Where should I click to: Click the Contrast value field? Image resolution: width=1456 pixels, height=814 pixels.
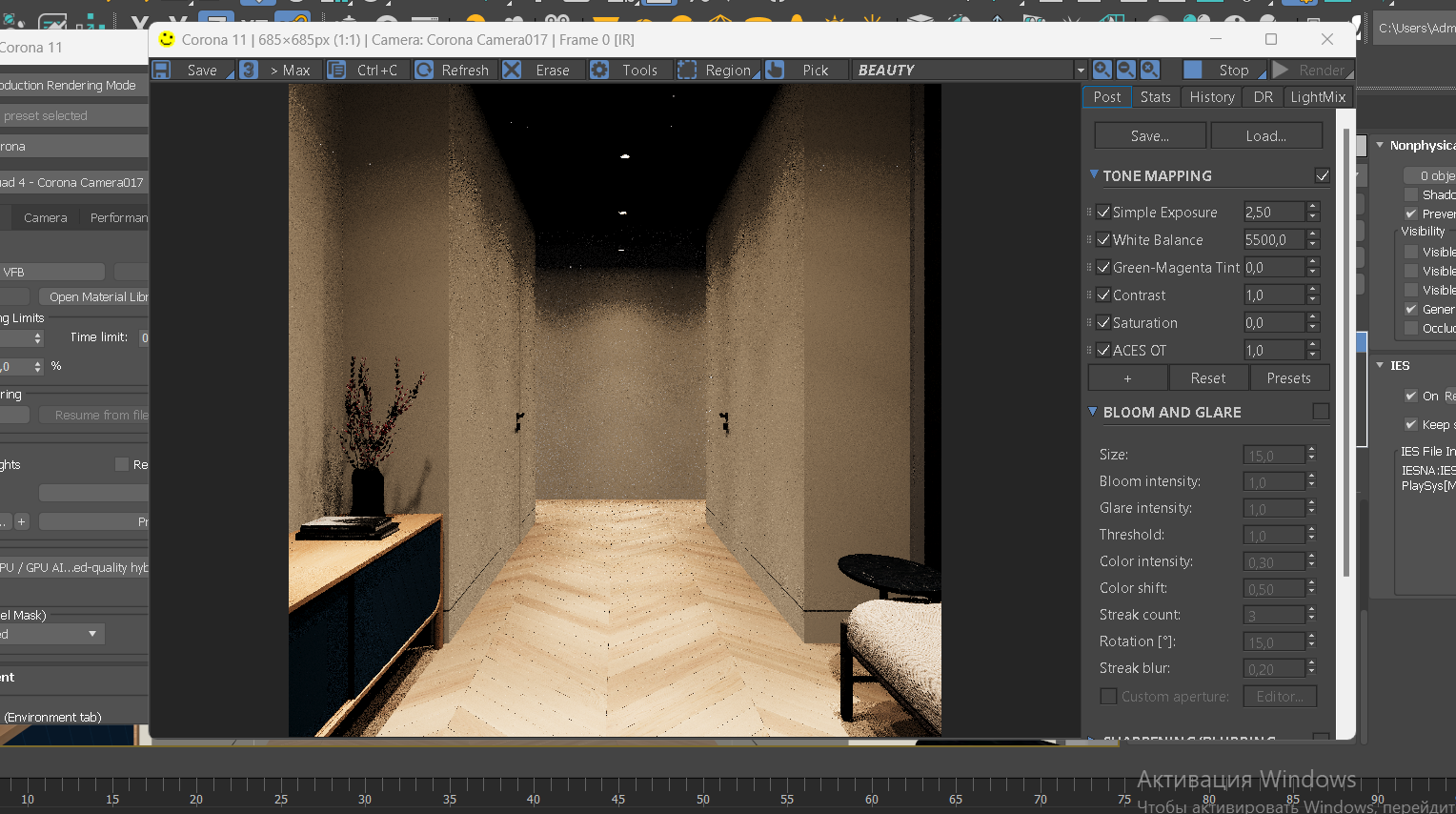pos(1274,295)
